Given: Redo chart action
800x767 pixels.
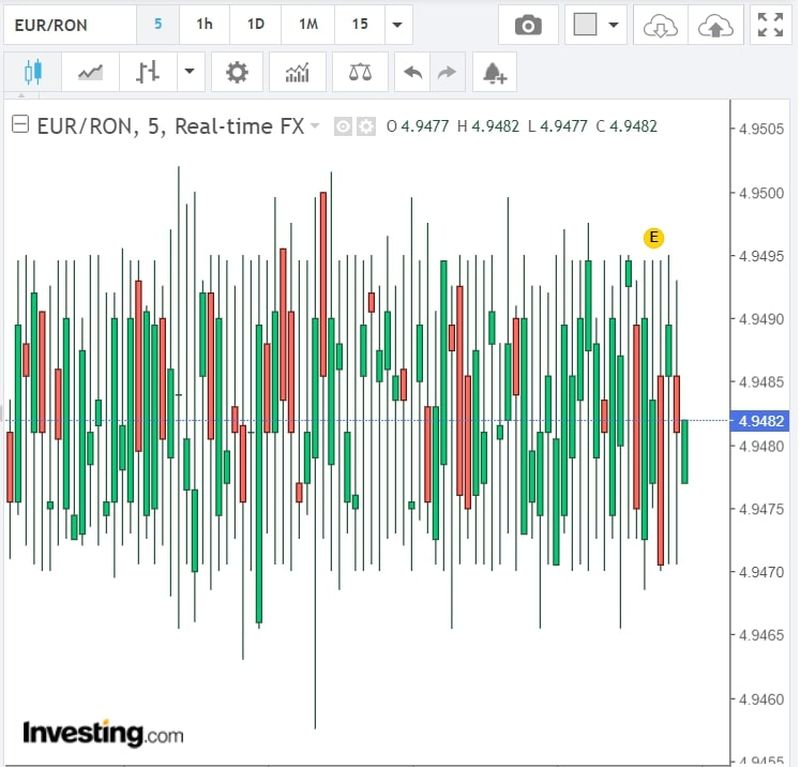Looking at the screenshot, I should [x=447, y=72].
